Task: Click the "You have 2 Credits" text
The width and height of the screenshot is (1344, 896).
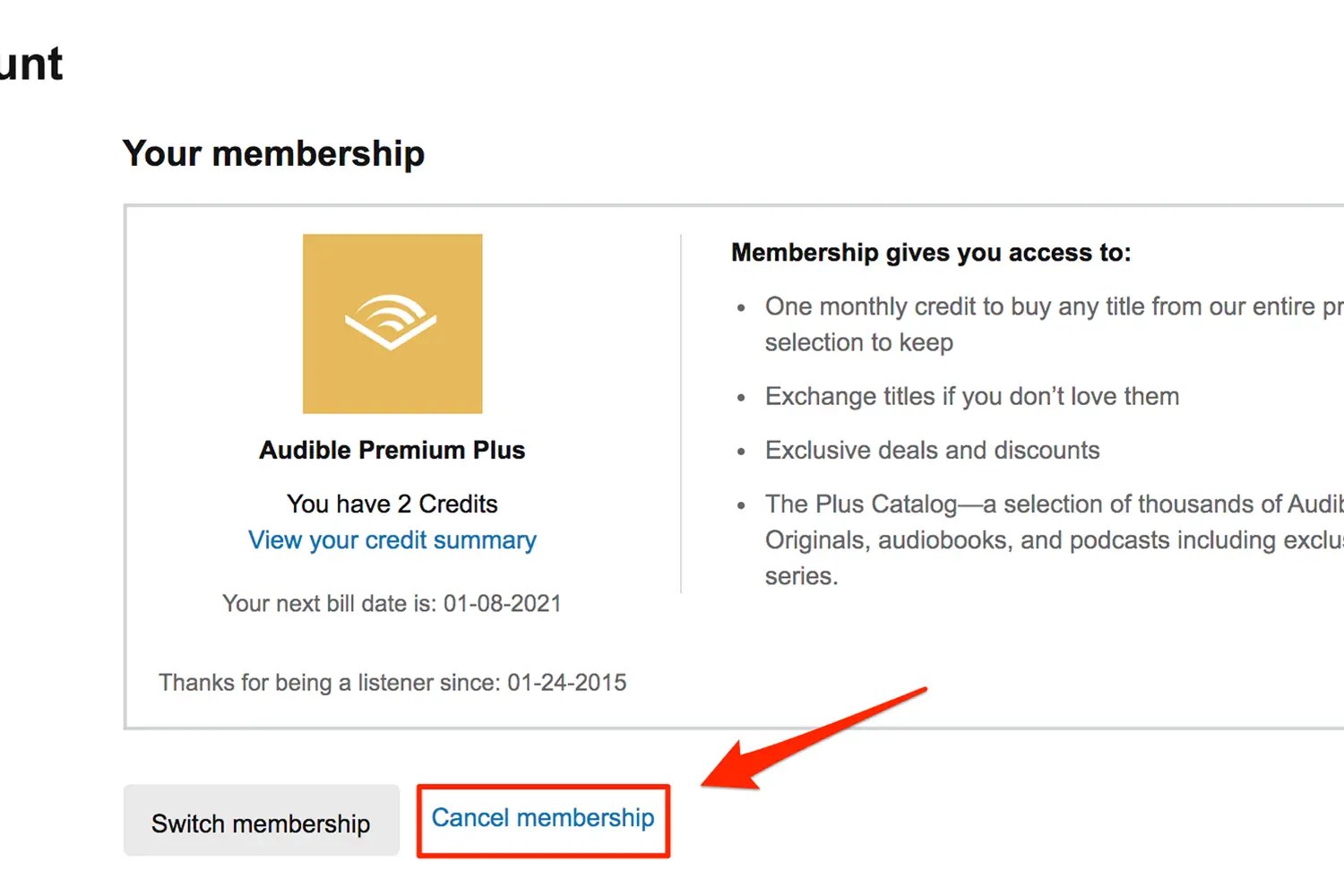Action: point(392,504)
